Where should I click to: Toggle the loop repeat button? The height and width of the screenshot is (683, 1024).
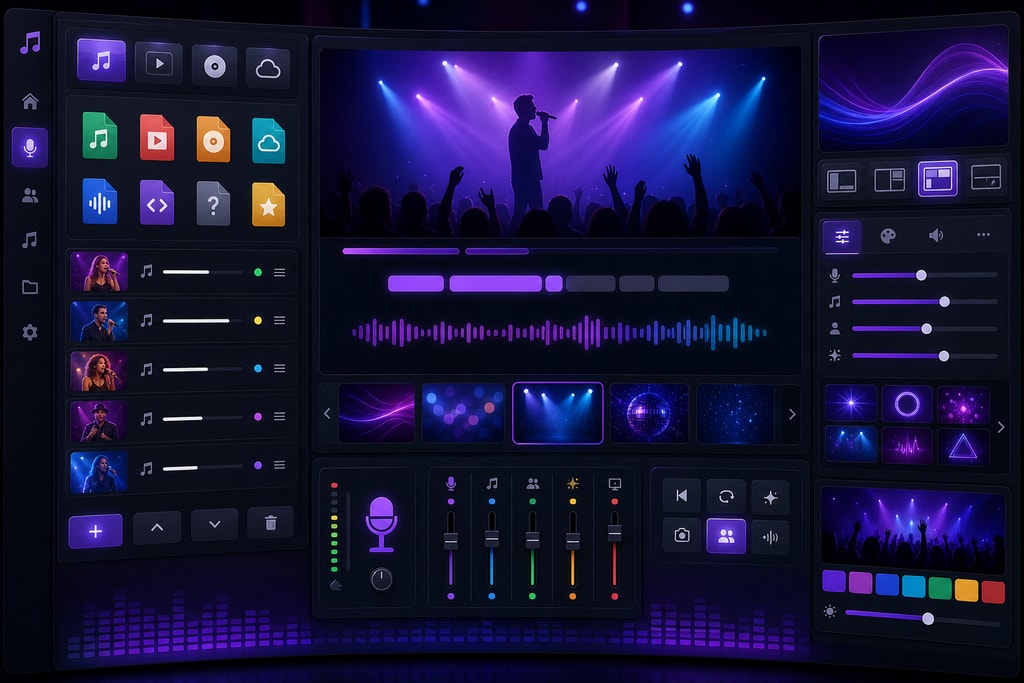pos(726,497)
